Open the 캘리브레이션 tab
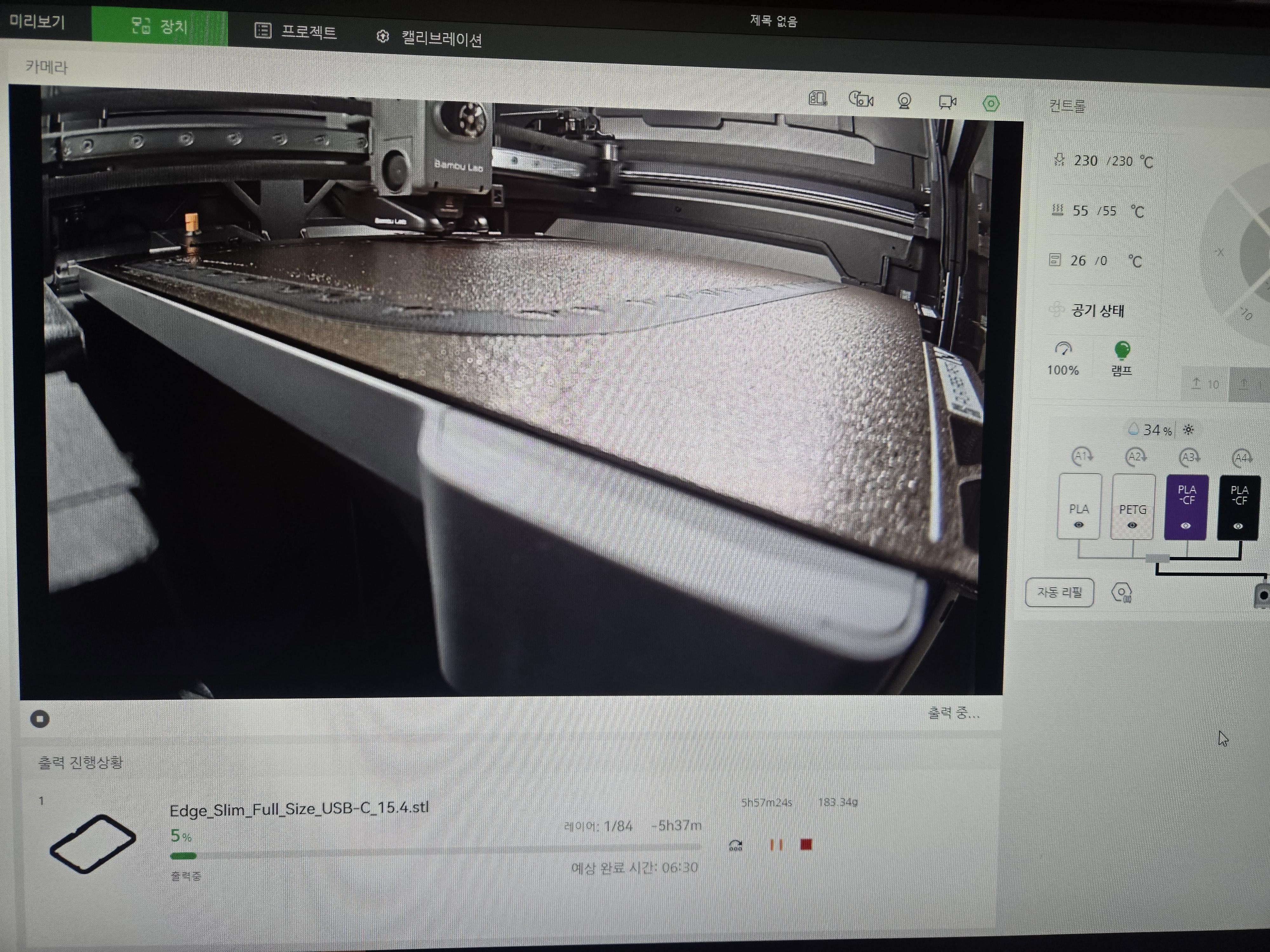The height and width of the screenshot is (952, 1270). (x=430, y=38)
